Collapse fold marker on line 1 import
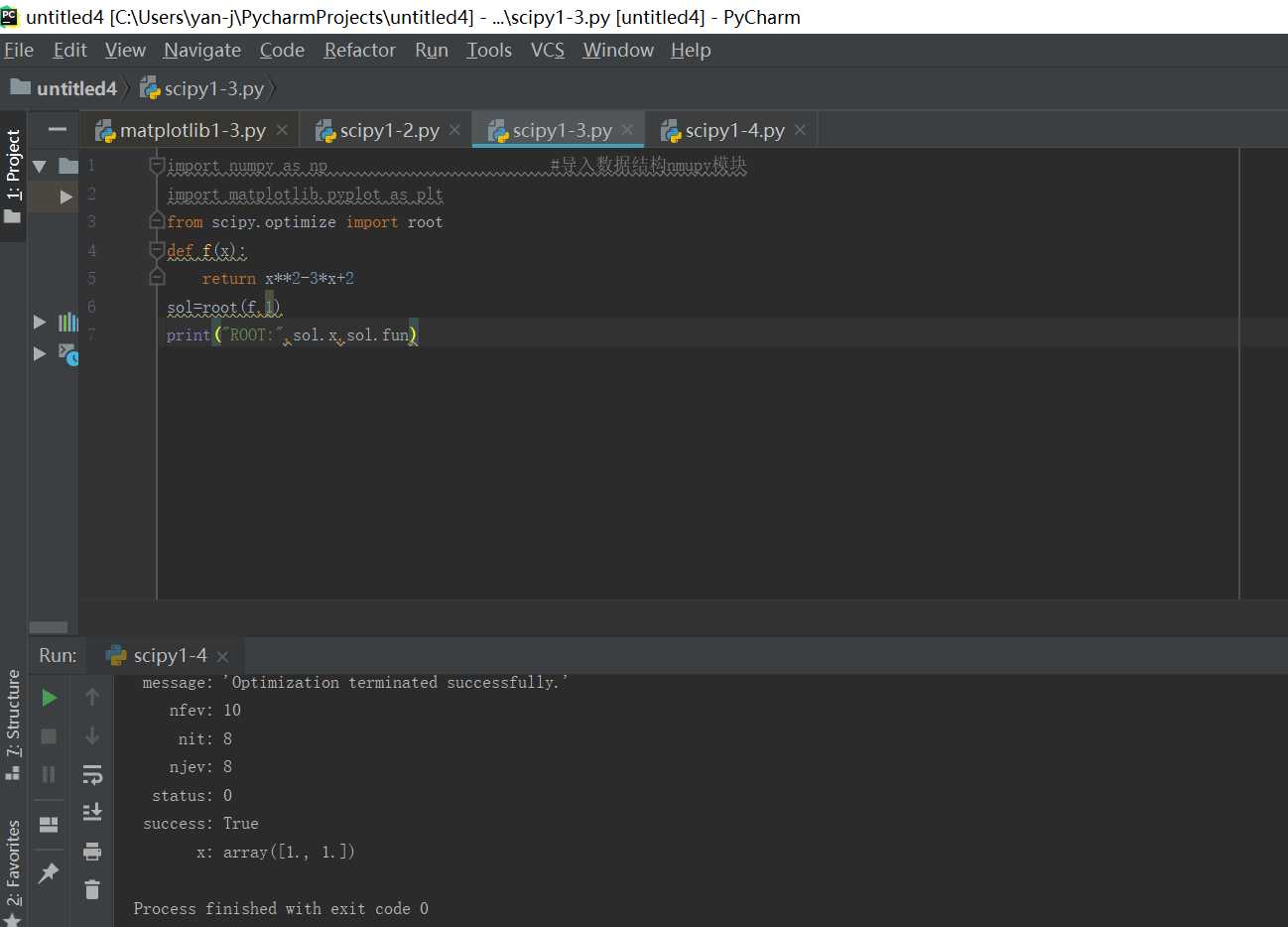 pos(157,166)
